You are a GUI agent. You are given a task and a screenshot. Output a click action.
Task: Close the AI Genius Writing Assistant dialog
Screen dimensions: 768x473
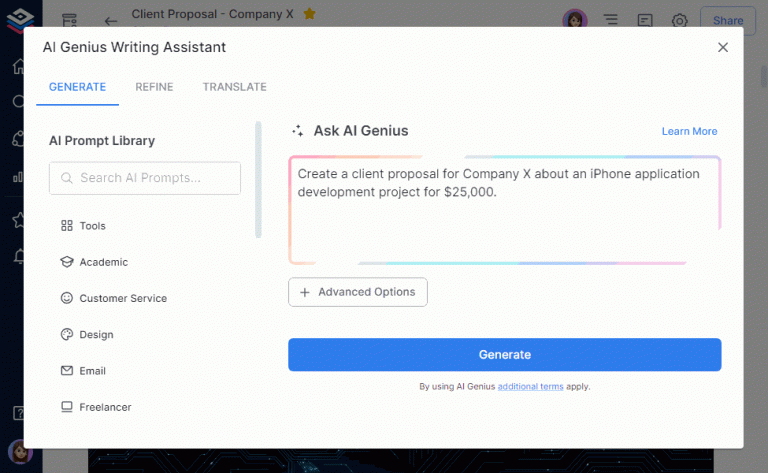tap(723, 47)
